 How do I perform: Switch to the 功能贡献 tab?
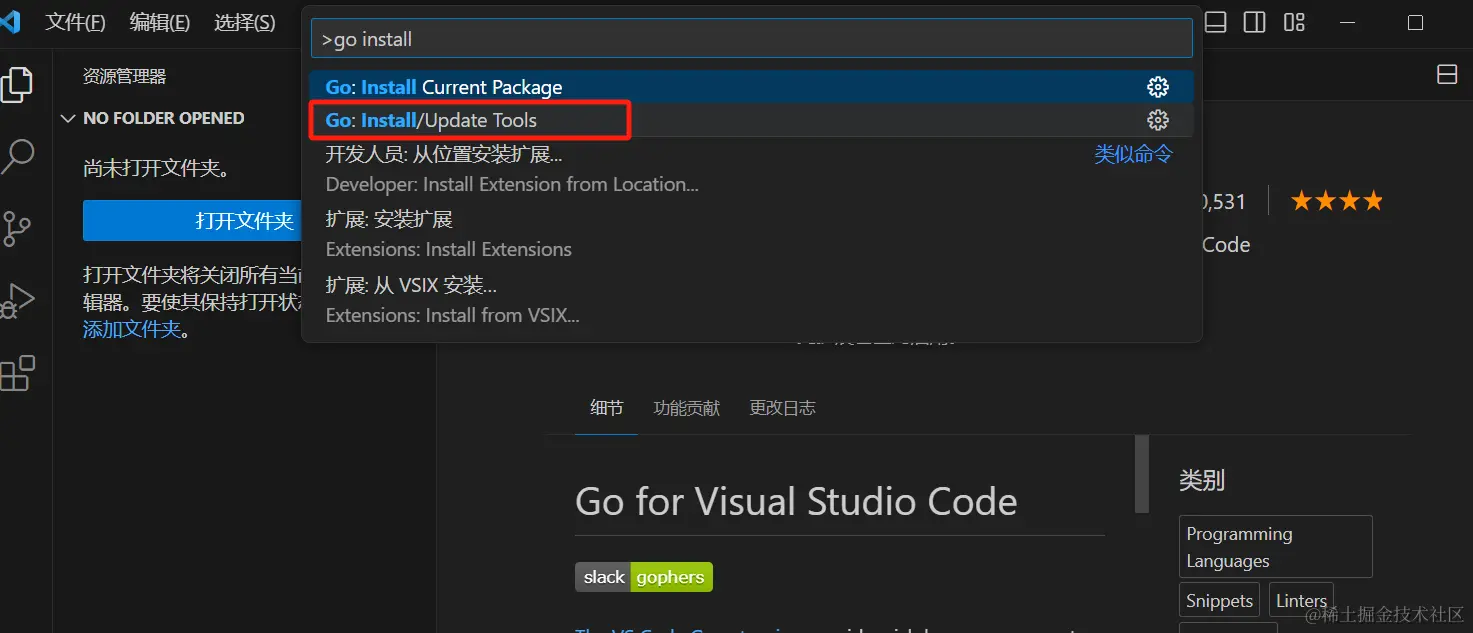[686, 408]
